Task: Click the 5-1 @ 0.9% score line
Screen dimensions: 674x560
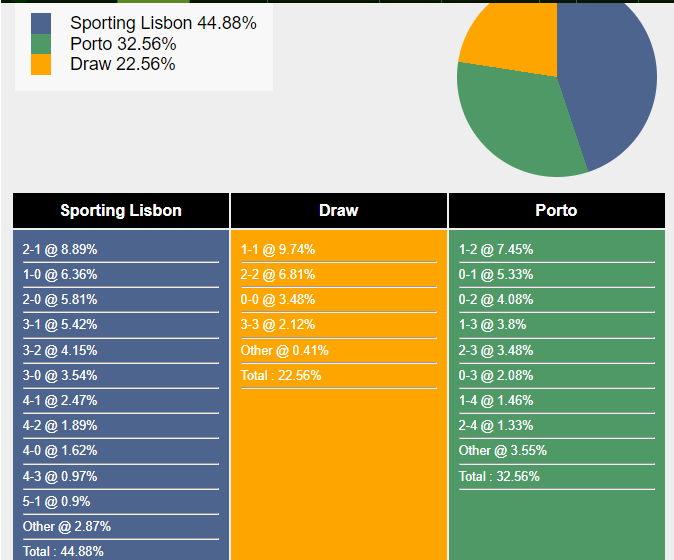Action: click(57, 501)
